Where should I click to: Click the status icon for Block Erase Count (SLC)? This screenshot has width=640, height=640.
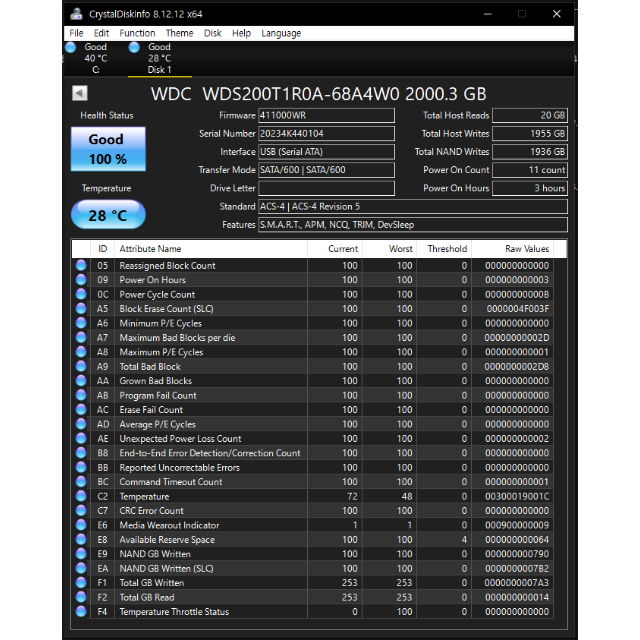click(x=81, y=309)
